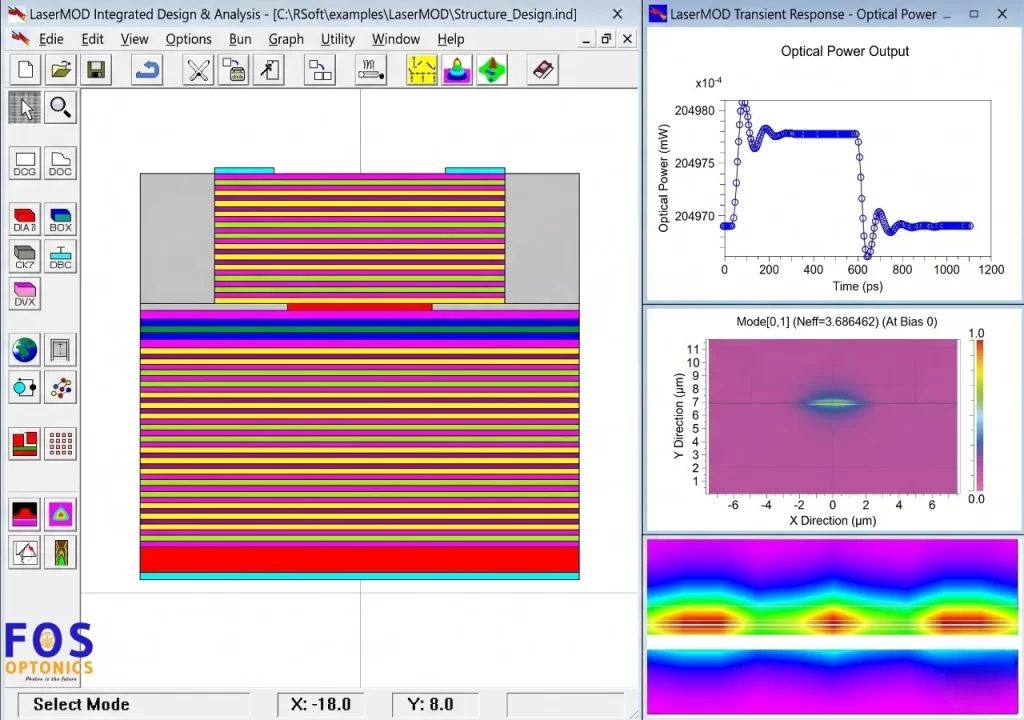Minimize the inner design document window
This screenshot has height=720, width=1024.
586,39
